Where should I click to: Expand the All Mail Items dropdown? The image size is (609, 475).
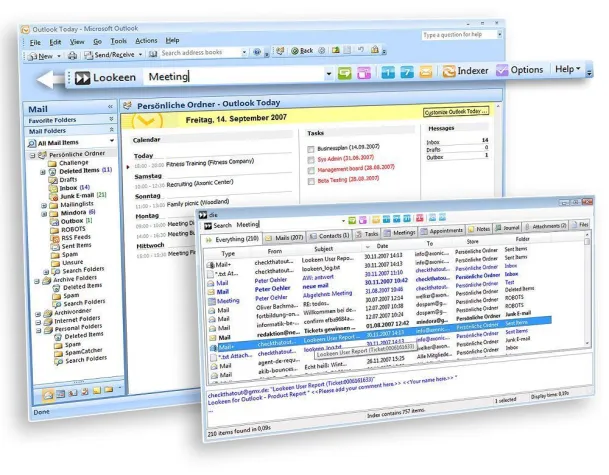(111, 143)
